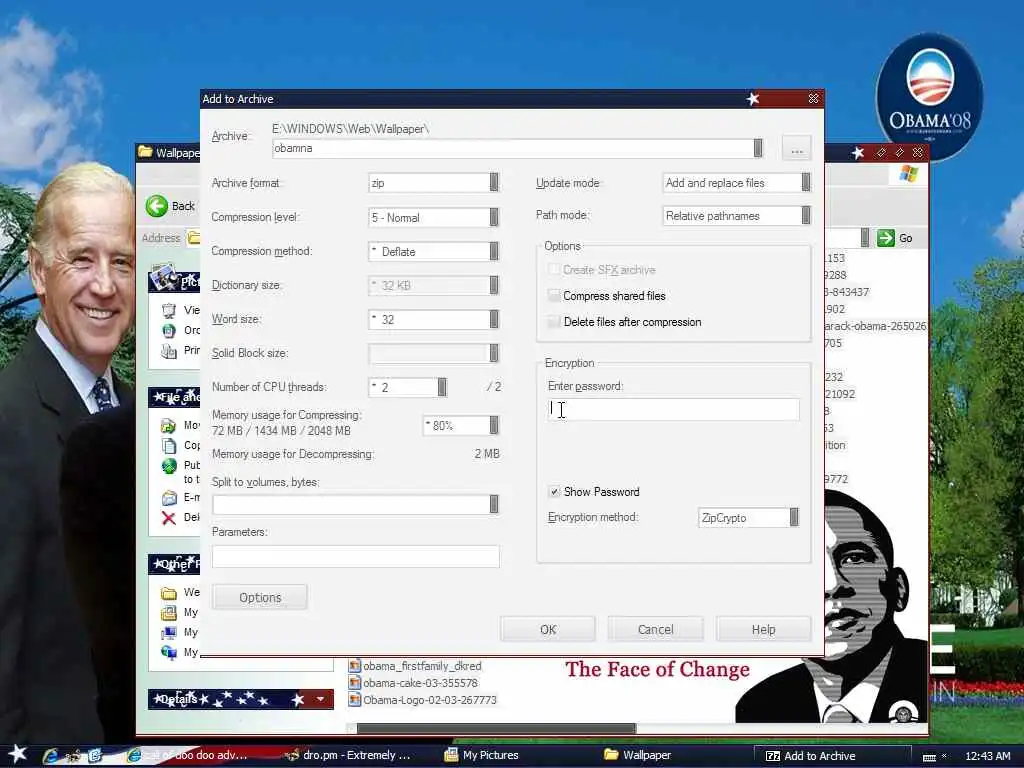The image size is (1024, 768).
Task: Switch to the doo doo adv taskbar item
Action: 196,756
